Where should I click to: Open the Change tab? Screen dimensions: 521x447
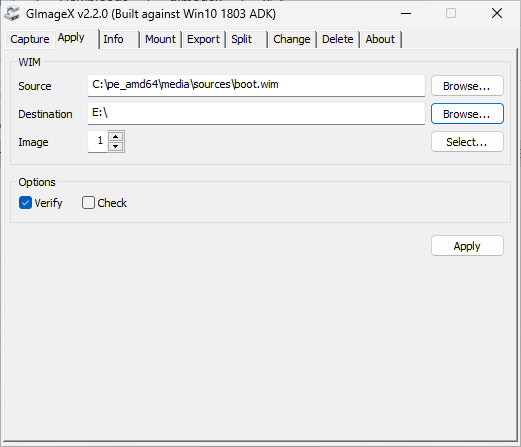(x=292, y=39)
